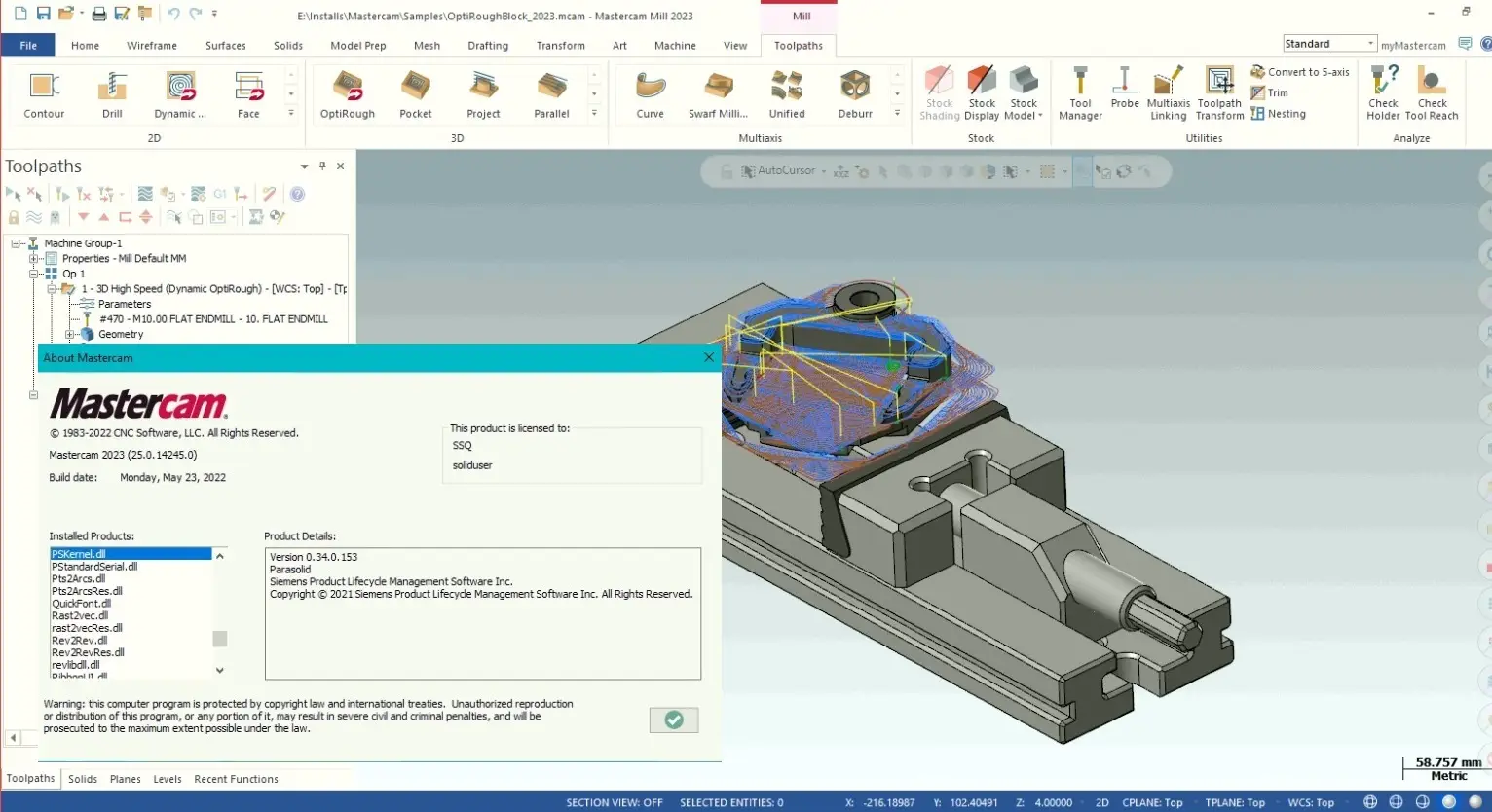The height and width of the screenshot is (812, 1492).
Task: Select the Face toolpath
Action: pyautogui.click(x=249, y=94)
